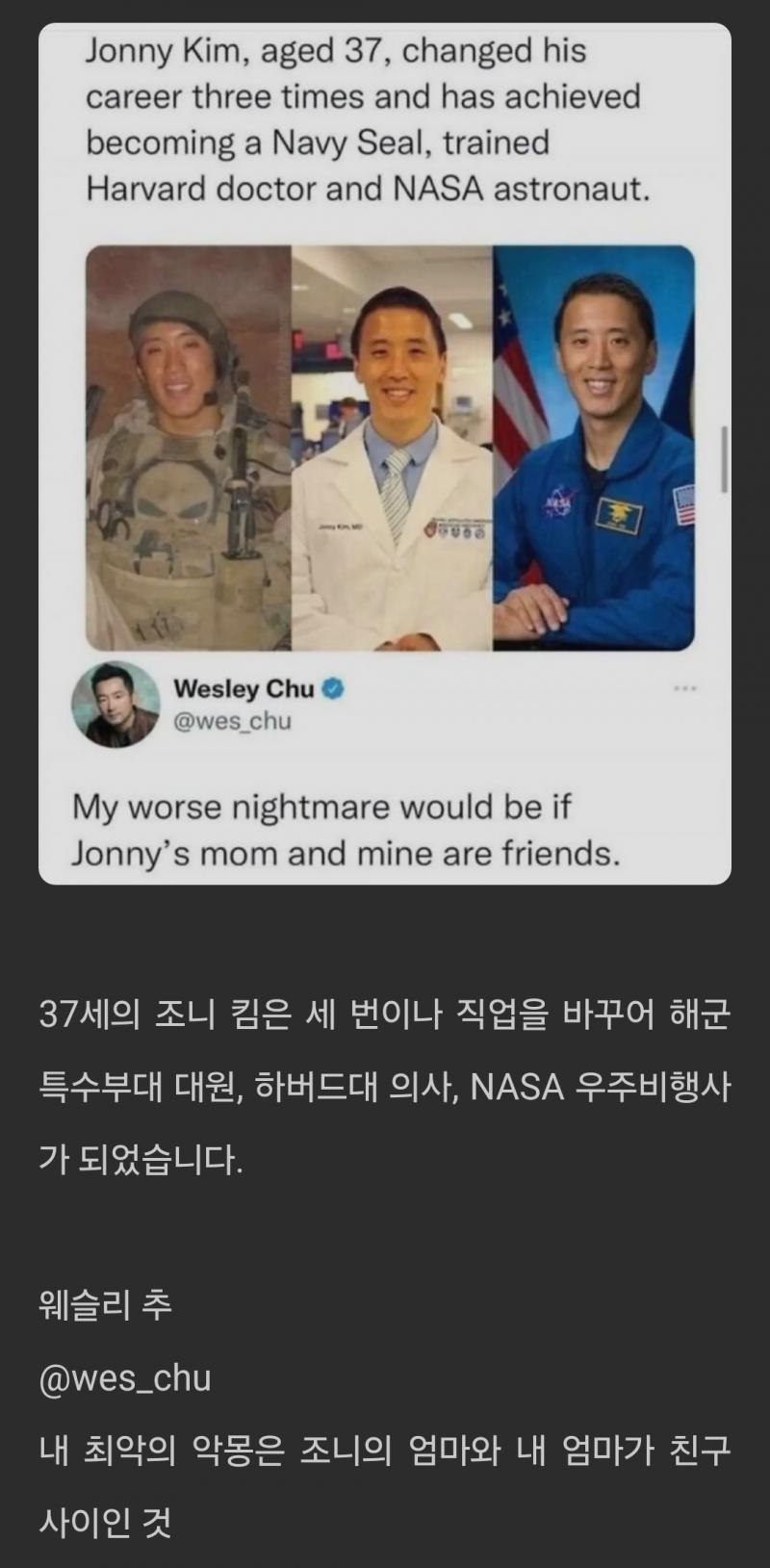View the soldier photo in the collage
The height and width of the screenshot is (1568, 770).
tap(189, 448)
